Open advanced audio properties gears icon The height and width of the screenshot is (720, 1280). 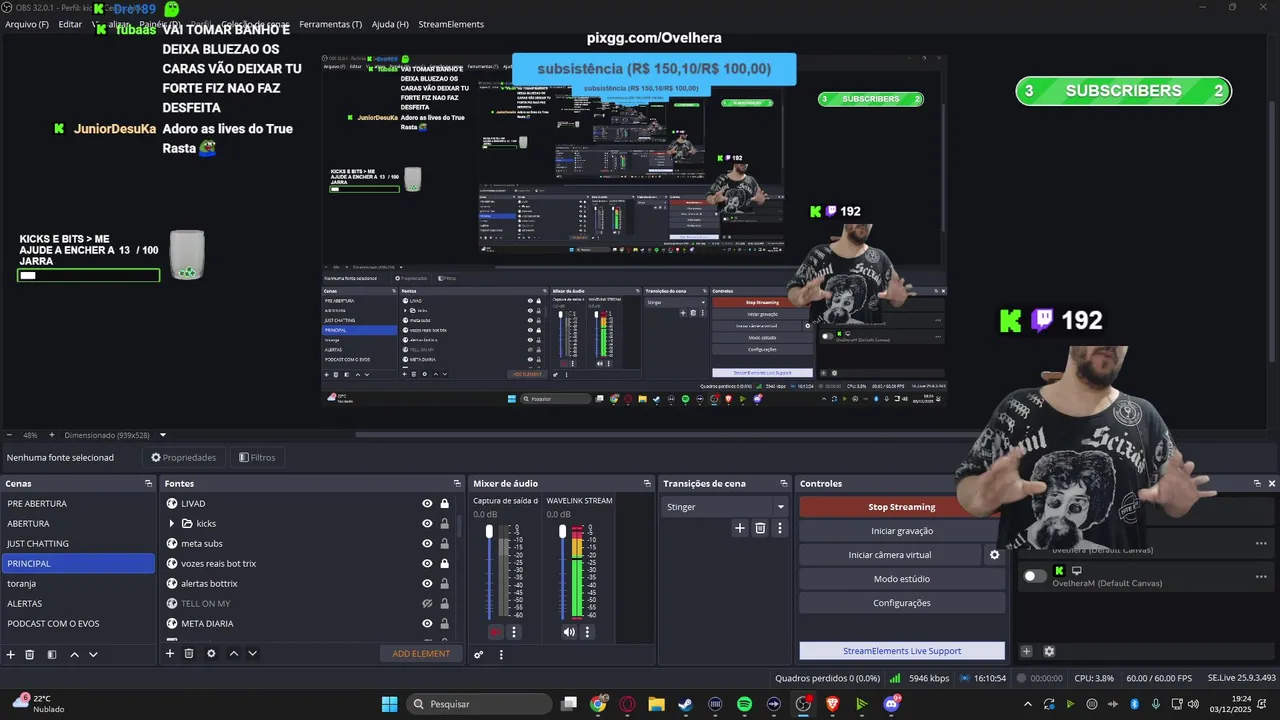coord(479,654)
